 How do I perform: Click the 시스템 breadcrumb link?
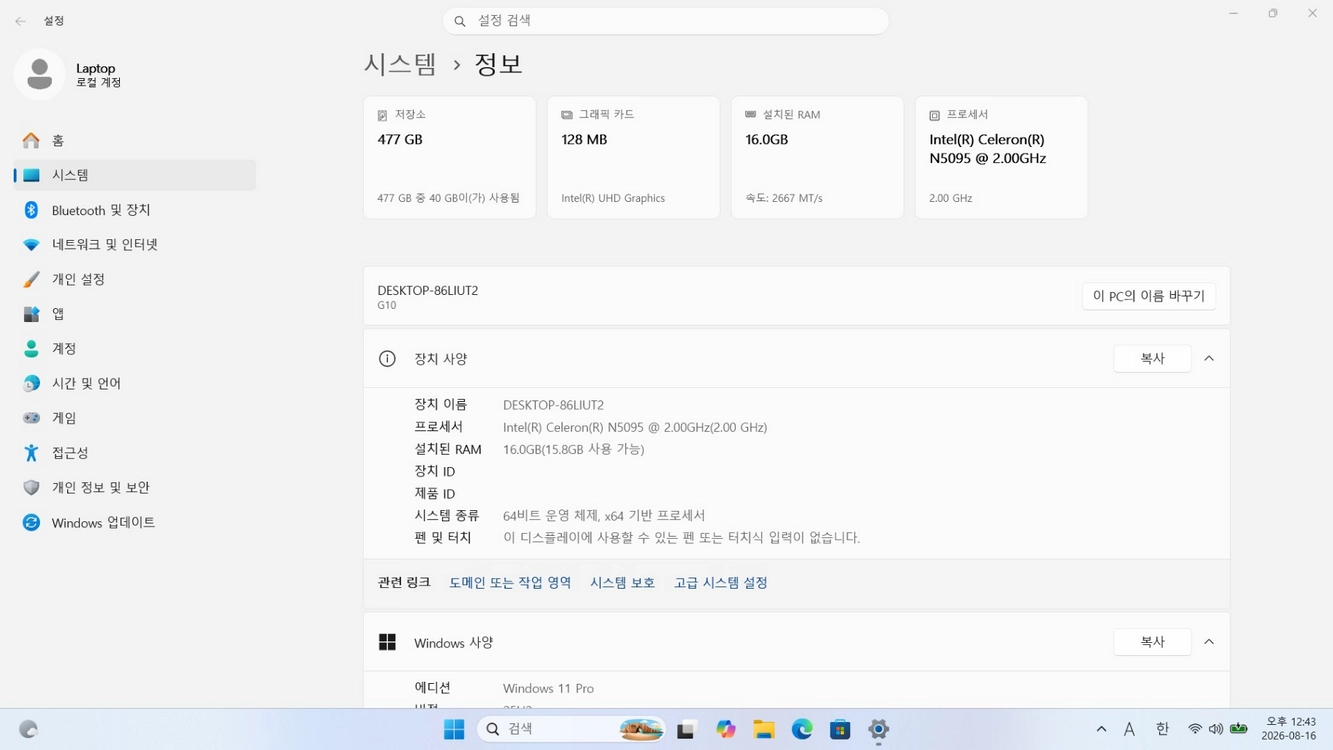tap(400, 64)
